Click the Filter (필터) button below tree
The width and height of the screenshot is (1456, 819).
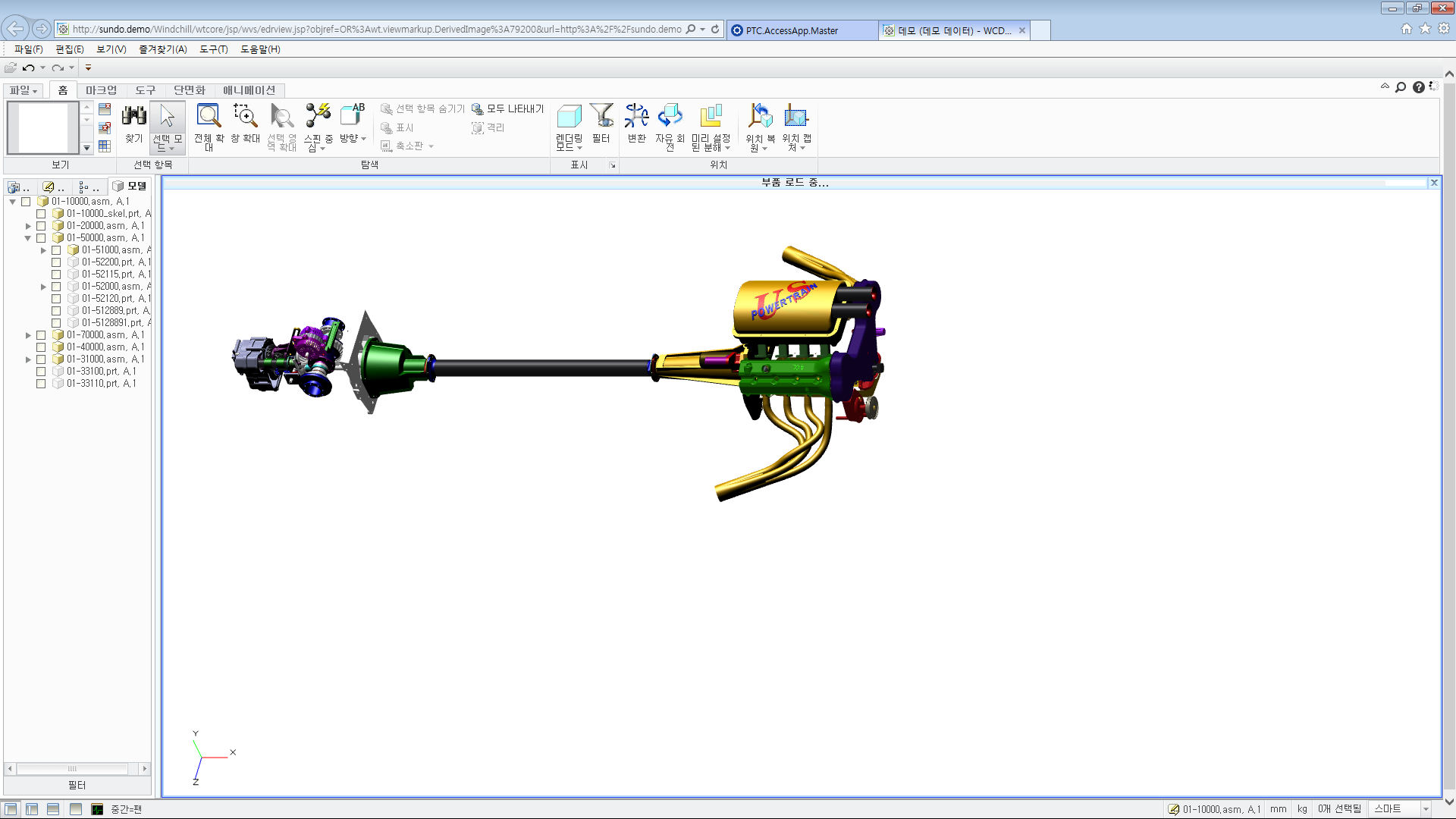click(77, 786)
